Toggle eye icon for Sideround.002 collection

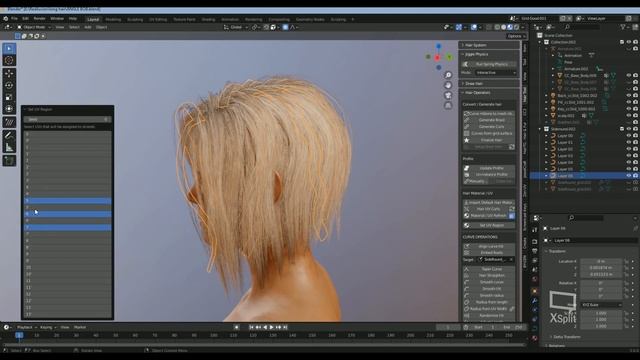tap(629, 129)
